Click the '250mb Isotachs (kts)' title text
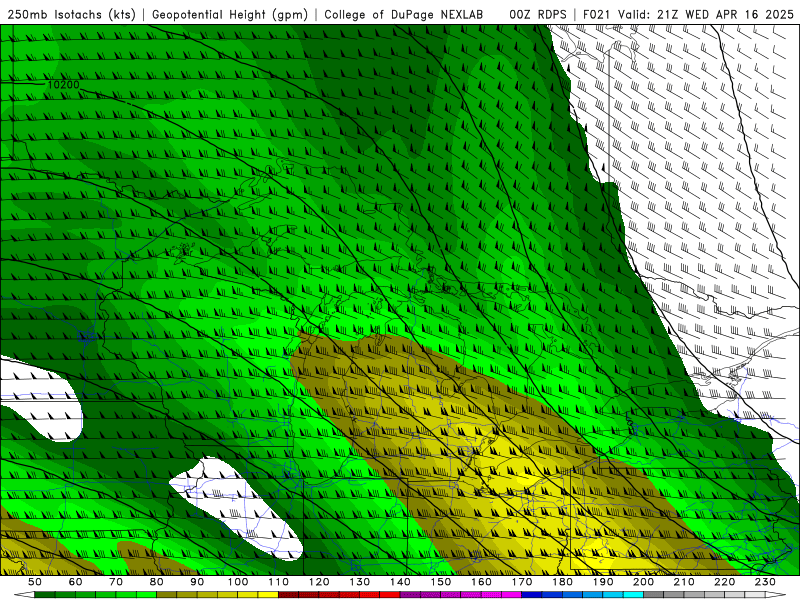This screenshot has width=800, height=600. 71,15
